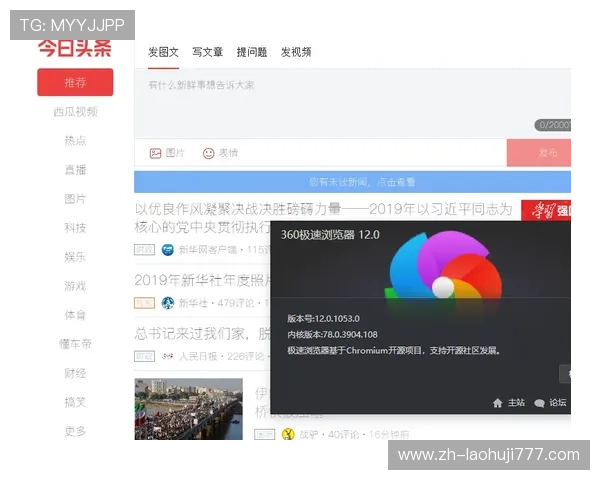Open the 总书记来过我们家 headline

click(x=202, y=334)
